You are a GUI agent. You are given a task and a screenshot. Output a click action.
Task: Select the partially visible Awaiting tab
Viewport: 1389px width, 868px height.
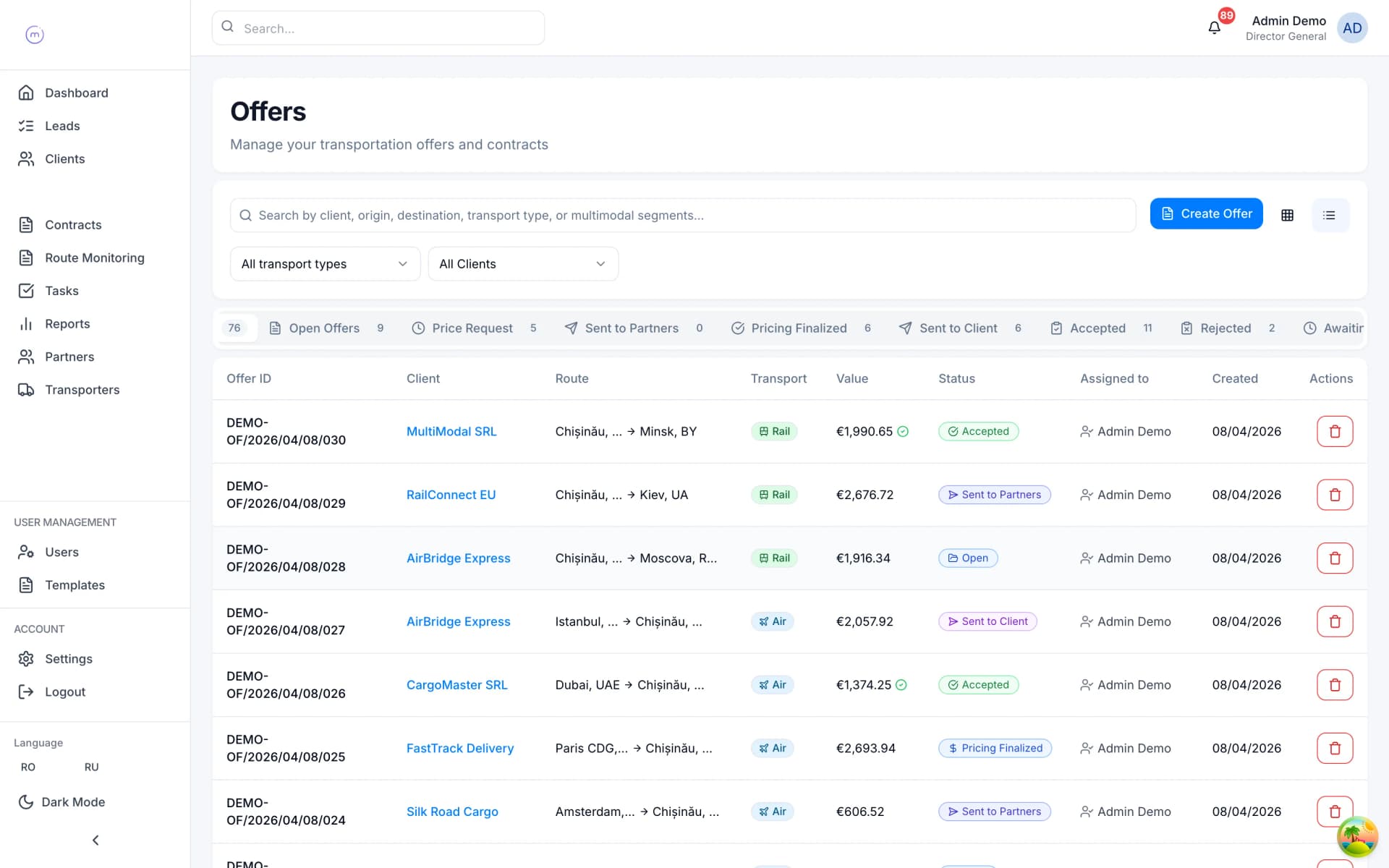click(x=1333, y=328)
